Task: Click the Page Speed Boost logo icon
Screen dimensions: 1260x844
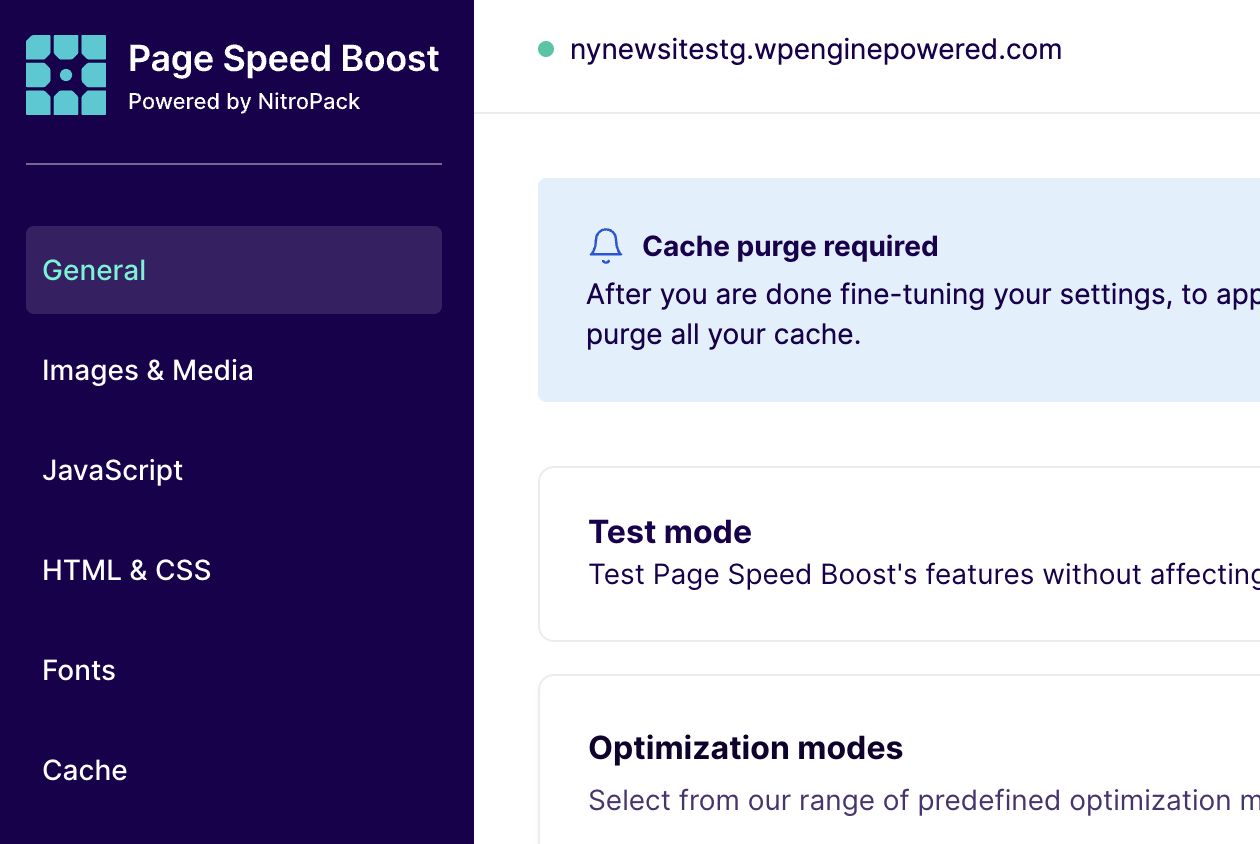Action: (66, 75)
